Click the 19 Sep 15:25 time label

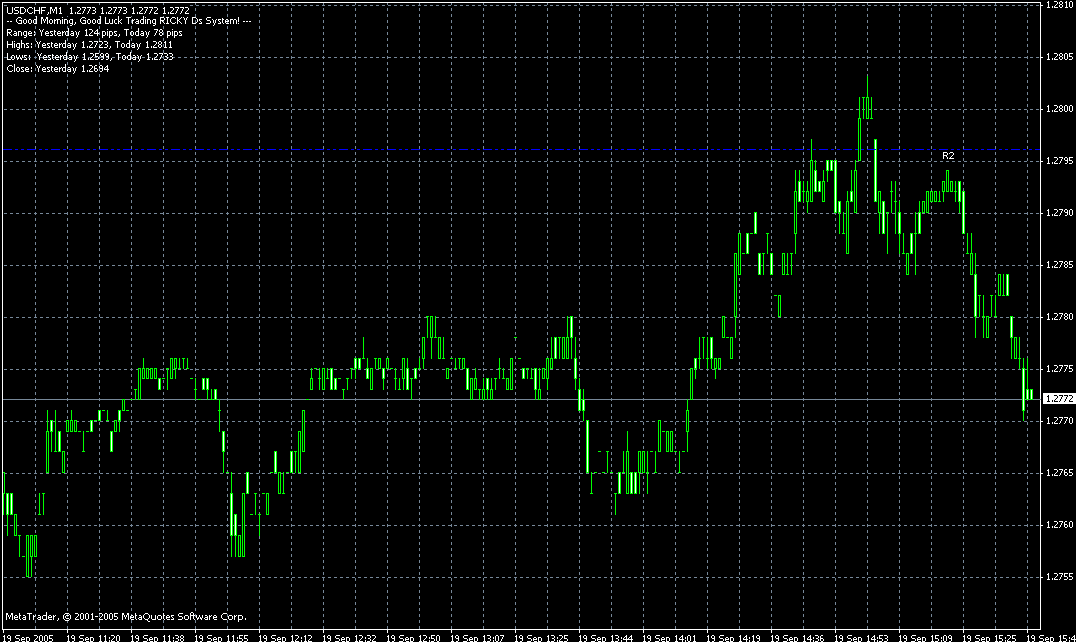tap(989, 637)
